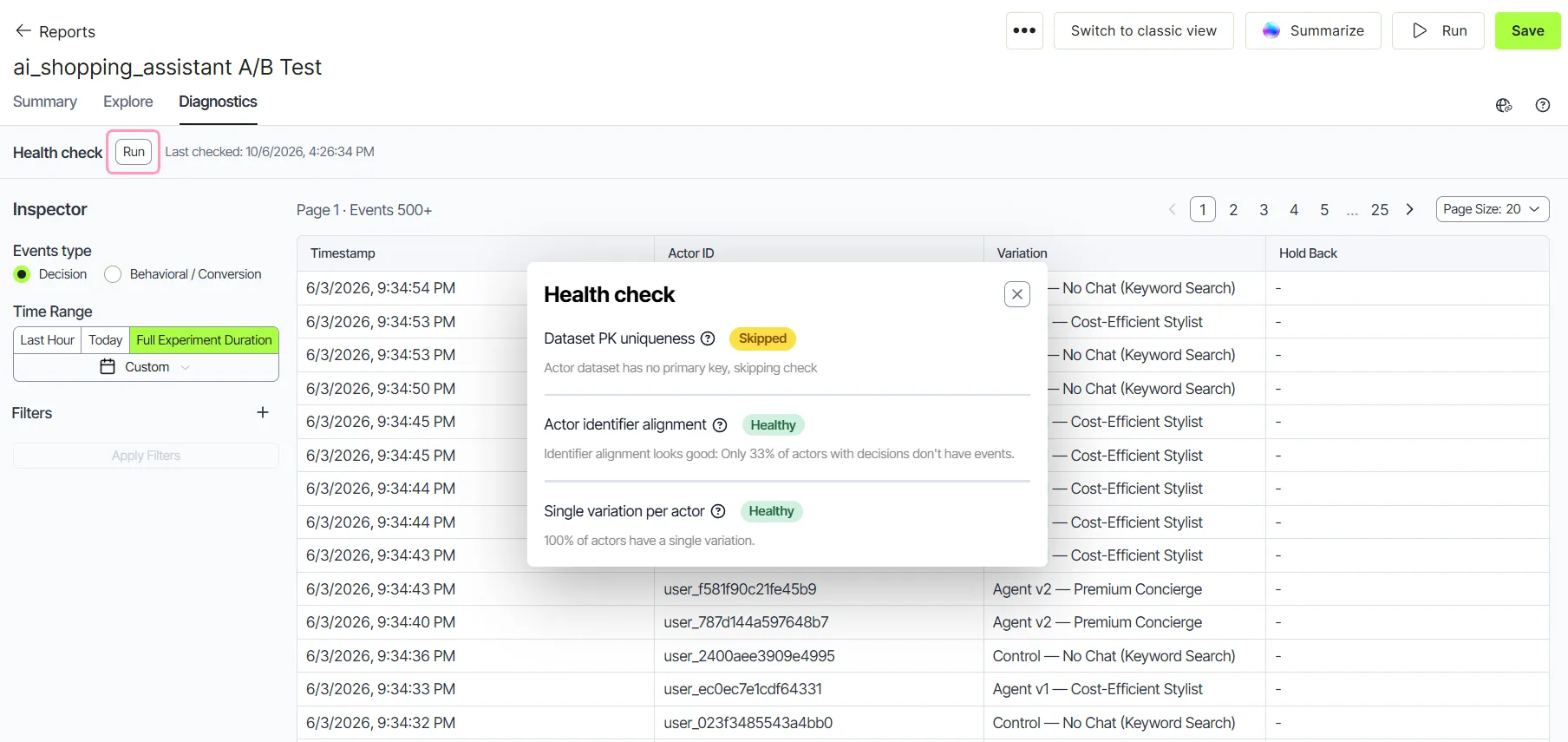Screen dimensions: 1568x742
Task: Choose the Last Hour time range
Action: pyautogui.click(x=47, y=340)
